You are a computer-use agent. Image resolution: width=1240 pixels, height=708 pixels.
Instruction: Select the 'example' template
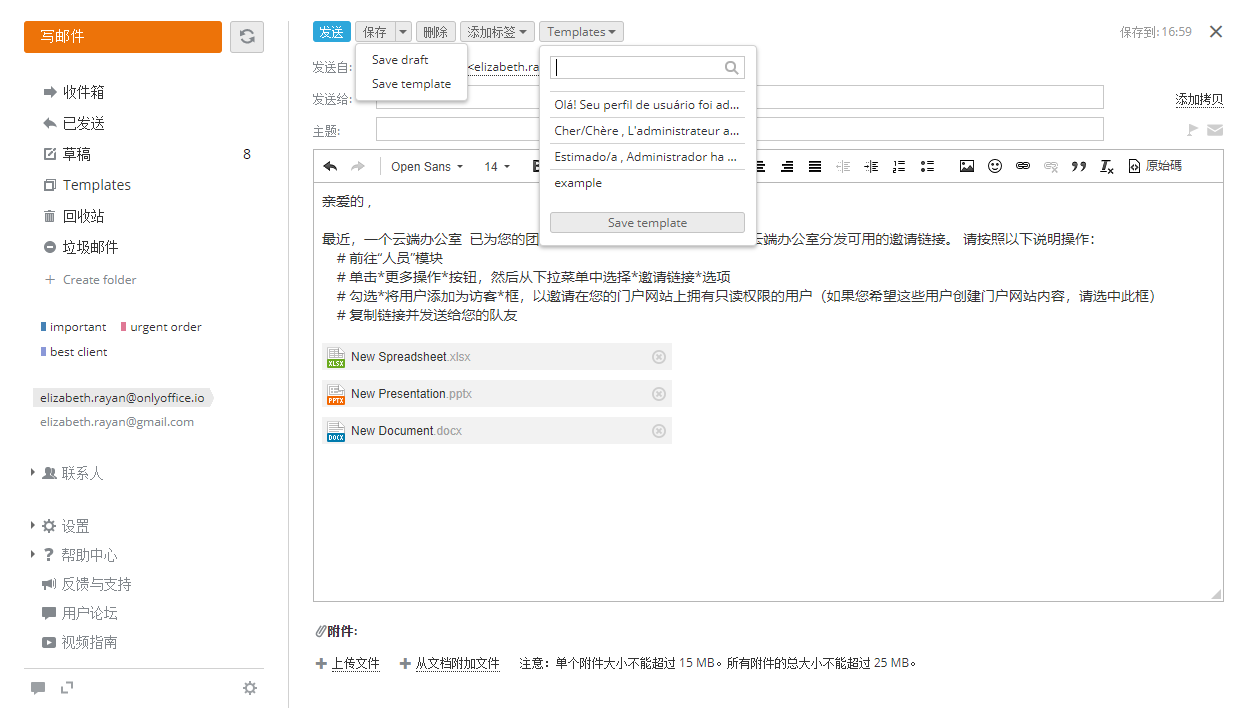[578, 183]
